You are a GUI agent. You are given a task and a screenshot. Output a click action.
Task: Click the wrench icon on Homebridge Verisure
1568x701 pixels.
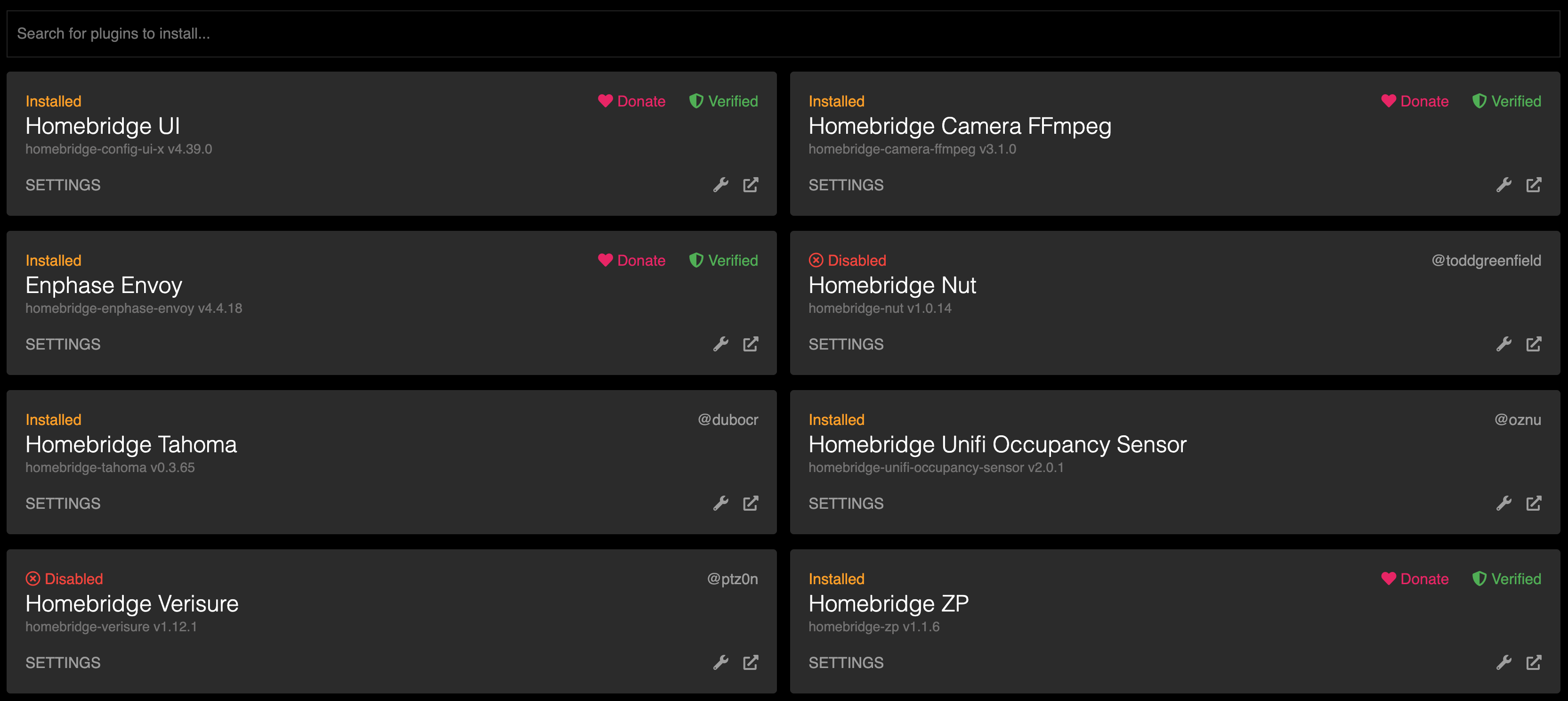(x=721, y=663)
